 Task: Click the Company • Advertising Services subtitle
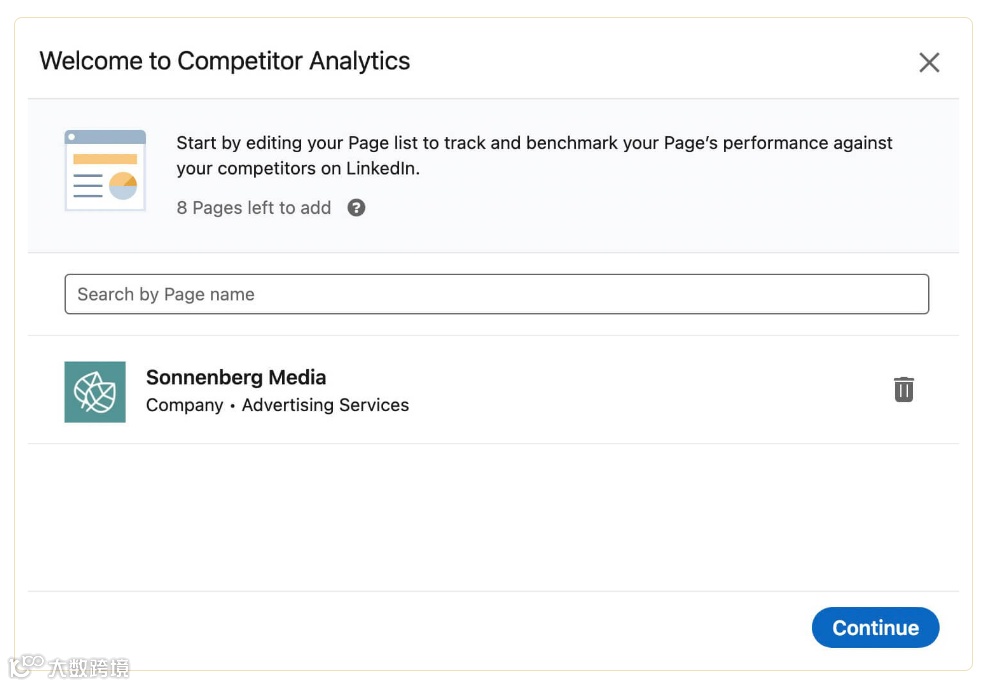pos(277,405)
